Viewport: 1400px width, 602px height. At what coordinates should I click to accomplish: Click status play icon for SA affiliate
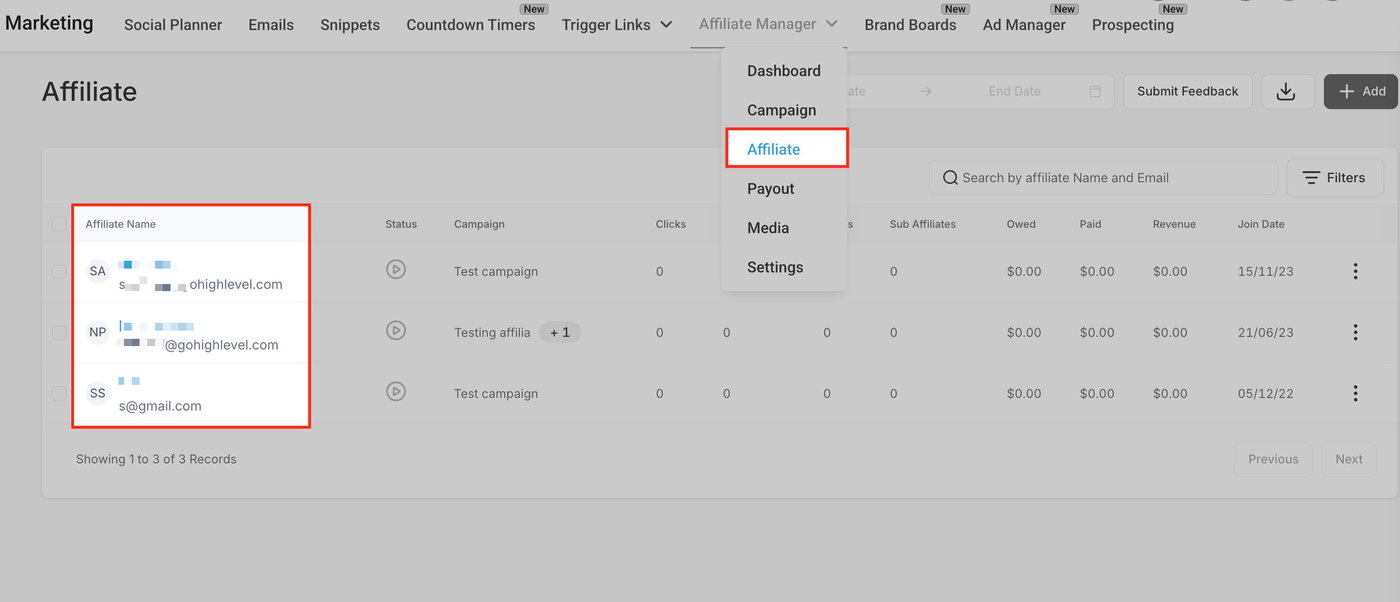(396, 270)
